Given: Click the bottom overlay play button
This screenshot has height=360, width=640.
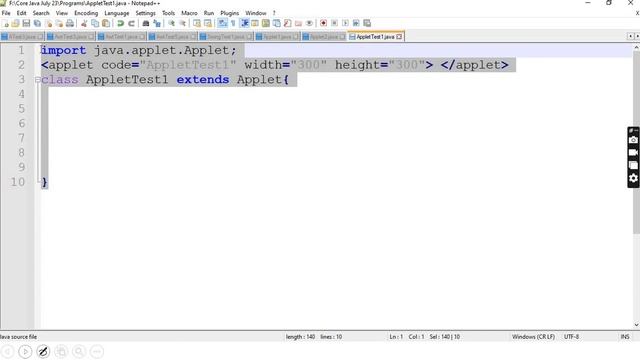Looking at the screenshot, I should 25,351.
